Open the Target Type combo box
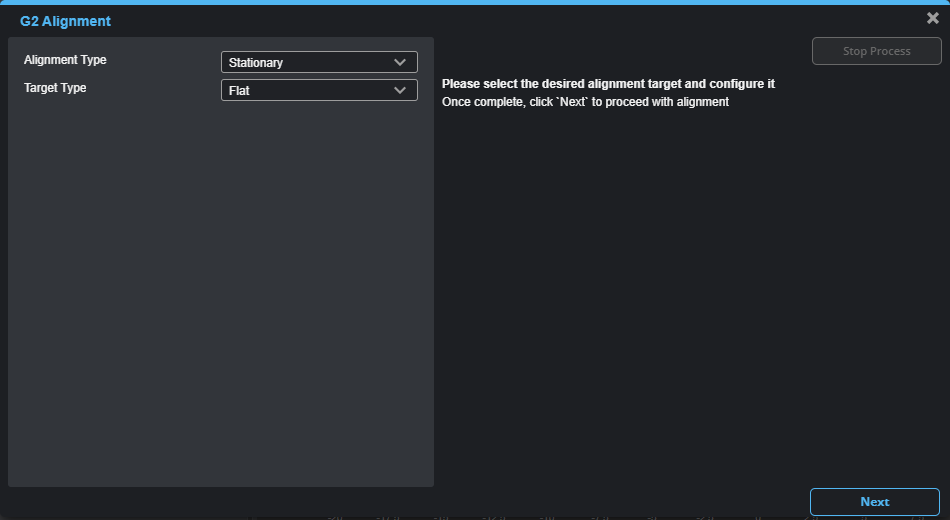The width and height of the screenshot is (950, 520). tap(318, 90)
